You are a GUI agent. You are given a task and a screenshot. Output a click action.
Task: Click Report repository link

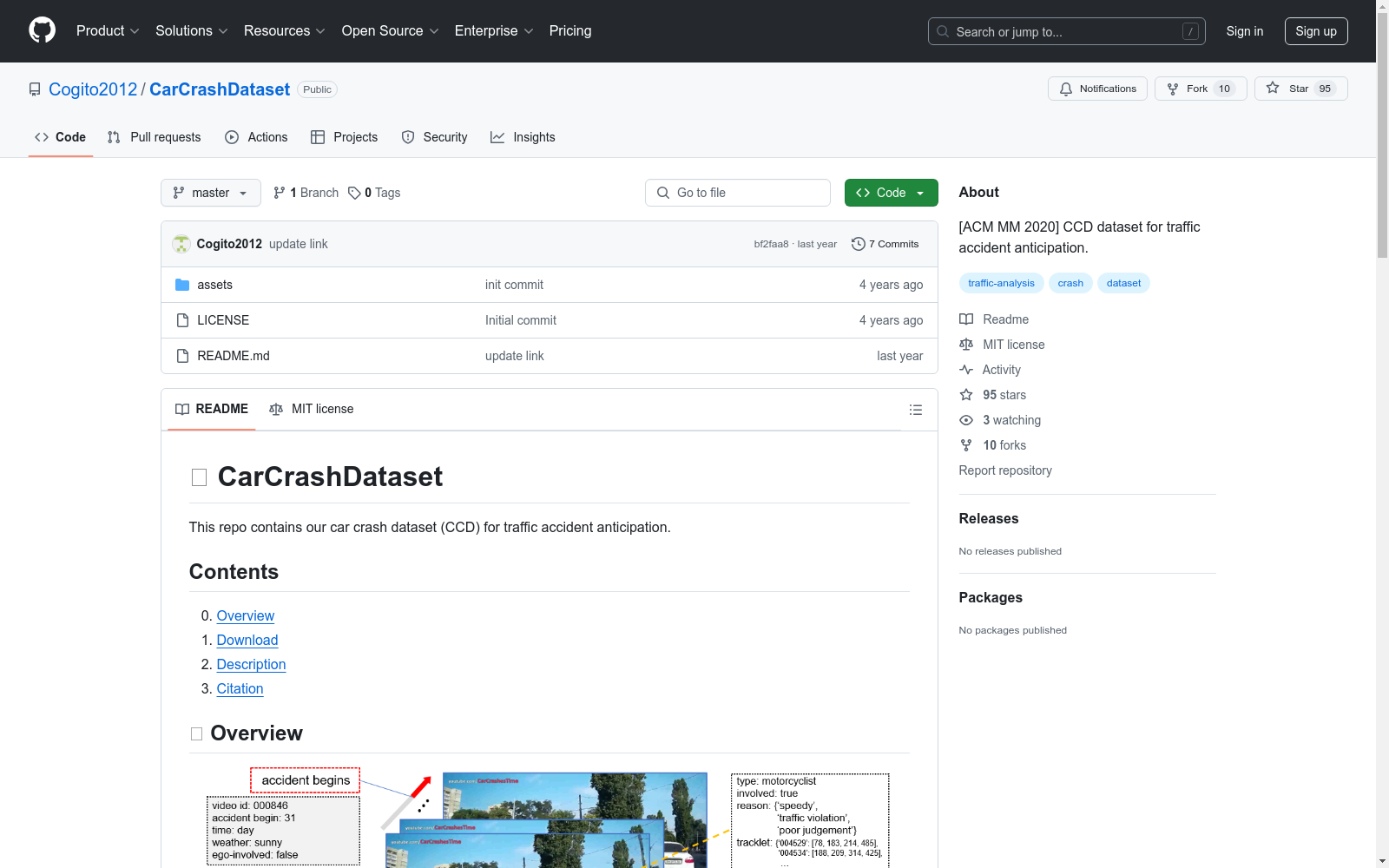pyautogui.click(x=1005, y=470)
